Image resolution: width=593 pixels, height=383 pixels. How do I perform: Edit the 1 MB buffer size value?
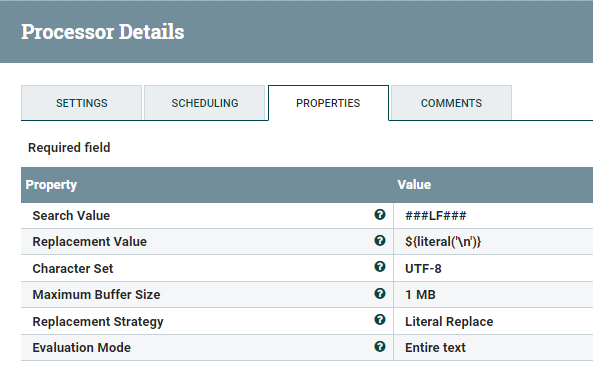point(493,295)
